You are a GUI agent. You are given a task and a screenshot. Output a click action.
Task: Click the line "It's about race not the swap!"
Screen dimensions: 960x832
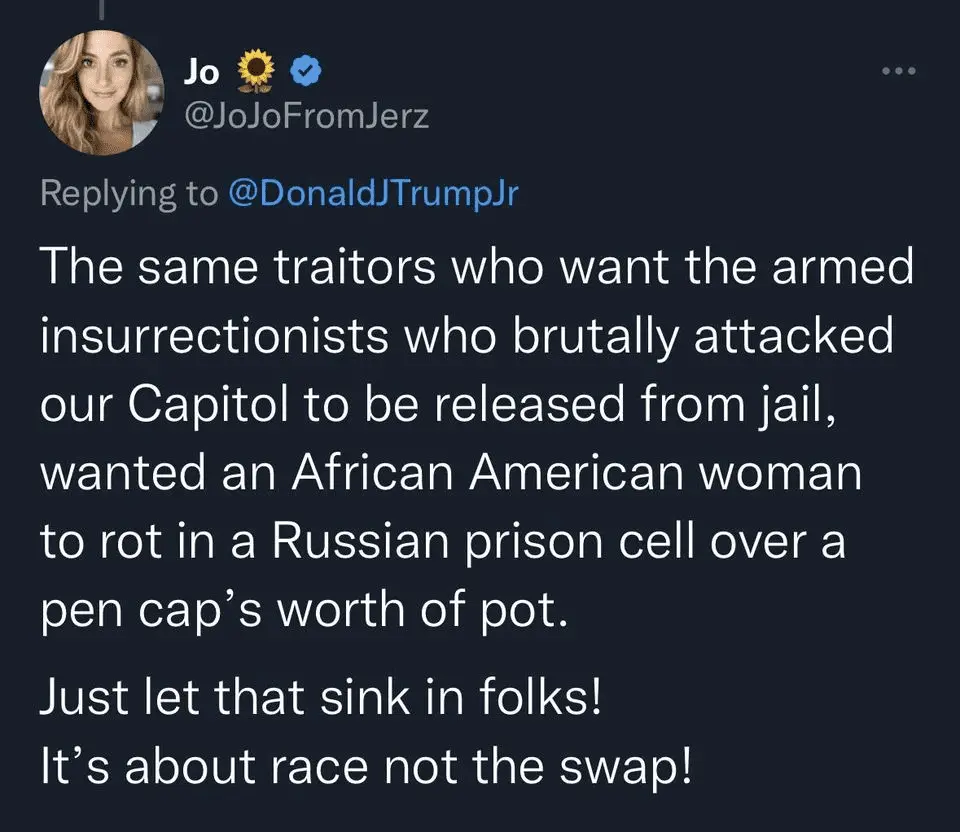click(x=364, y=765)
